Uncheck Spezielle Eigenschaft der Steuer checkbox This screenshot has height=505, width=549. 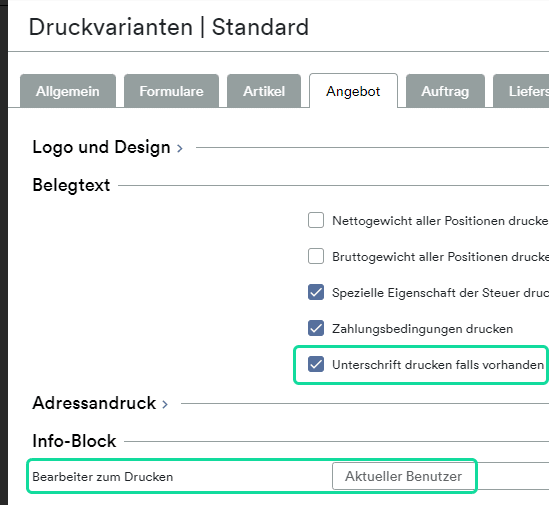(316, 292)
